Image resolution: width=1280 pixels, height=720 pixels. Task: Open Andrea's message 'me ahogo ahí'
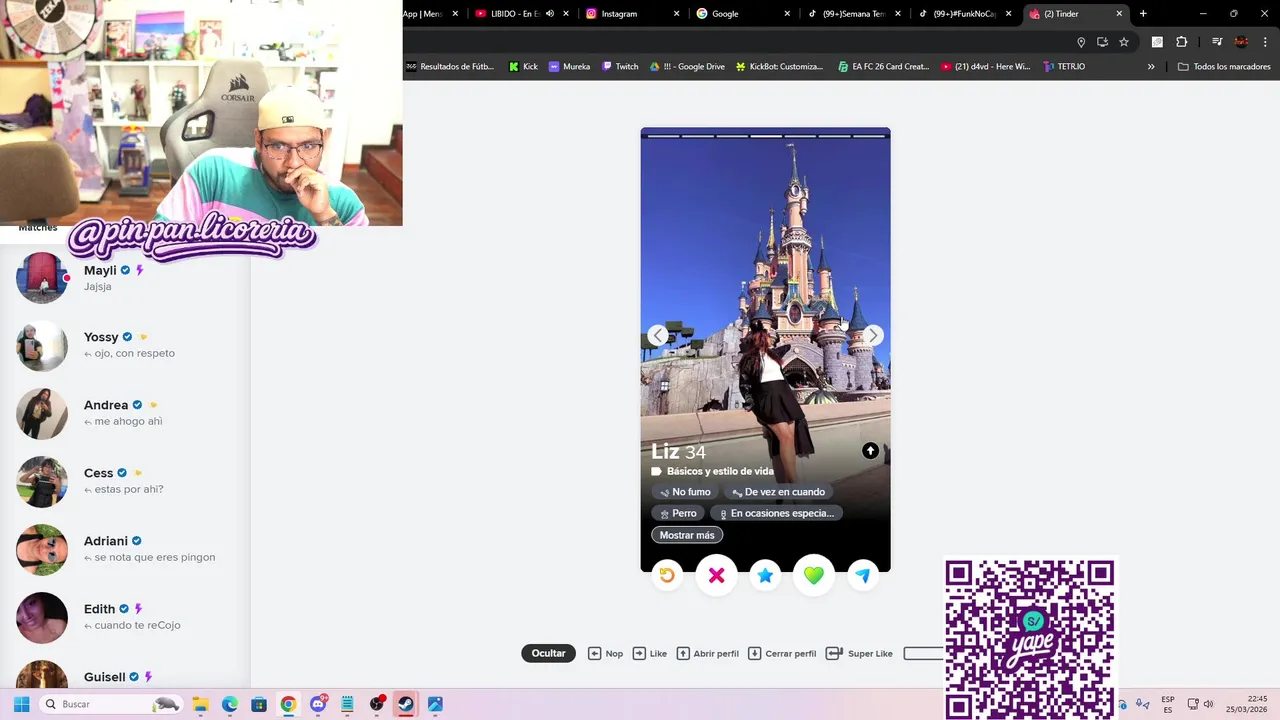125,414
